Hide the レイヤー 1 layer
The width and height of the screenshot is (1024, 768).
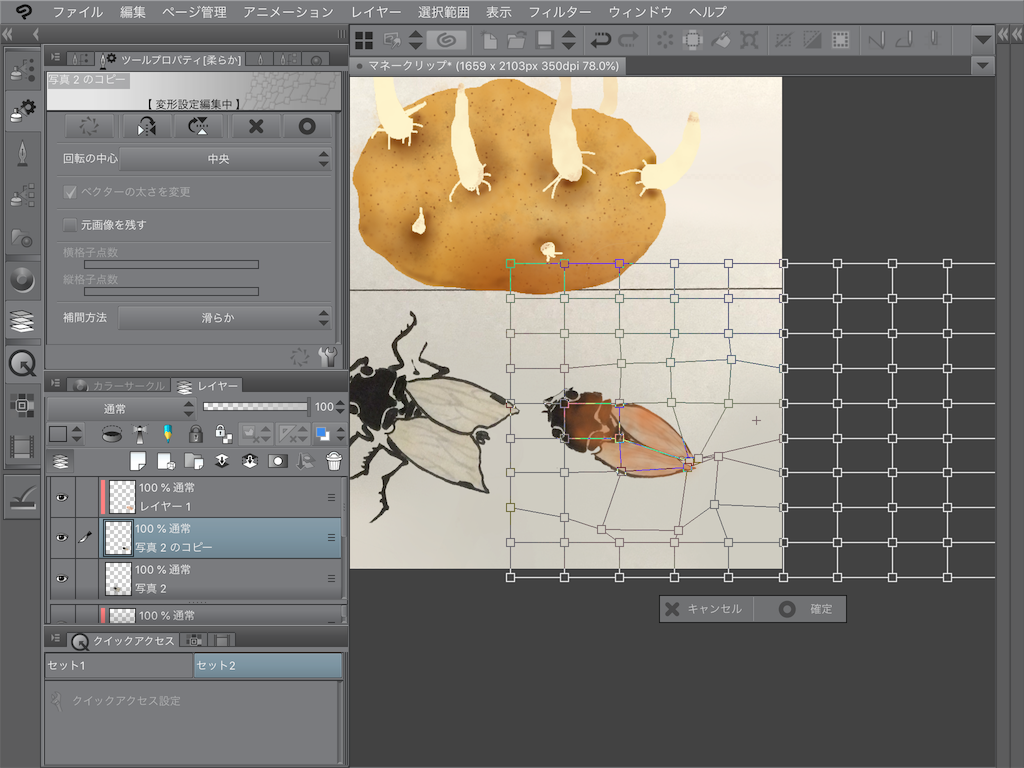(62, 498)
